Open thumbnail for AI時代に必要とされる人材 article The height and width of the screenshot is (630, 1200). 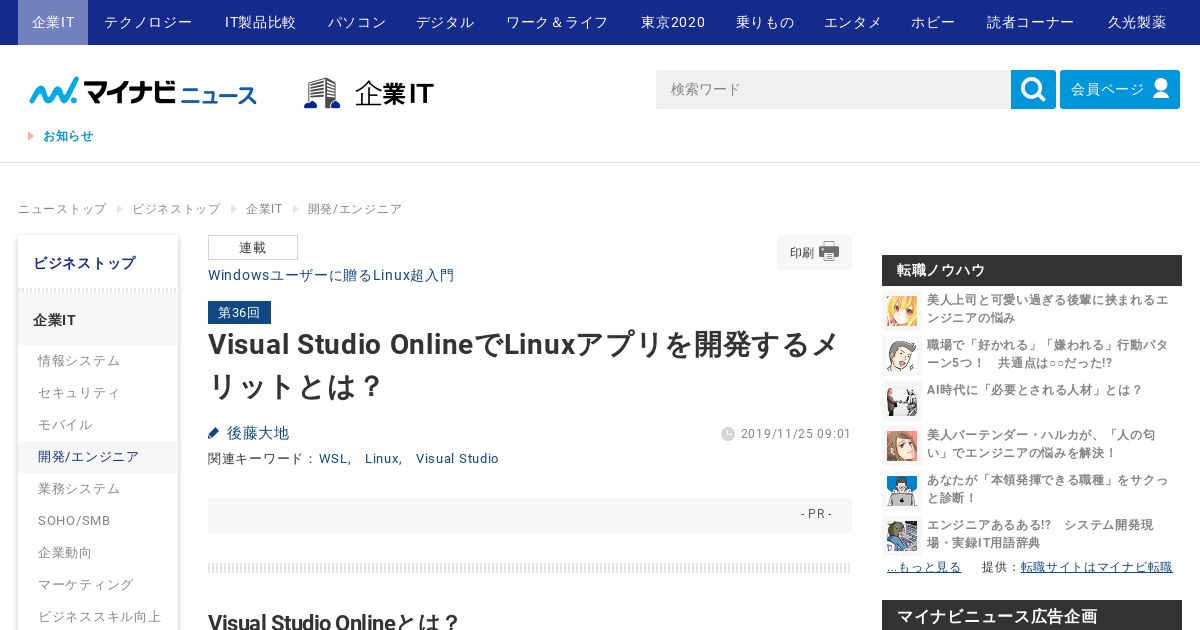(x=902, y=400)
